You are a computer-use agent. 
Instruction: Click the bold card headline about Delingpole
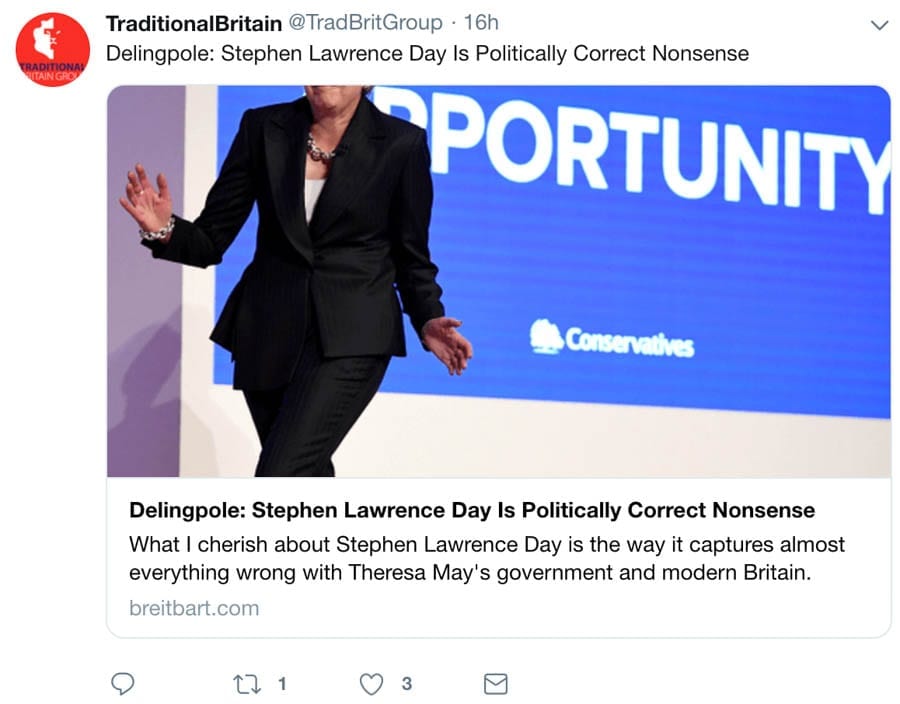[x=472, y=510]
